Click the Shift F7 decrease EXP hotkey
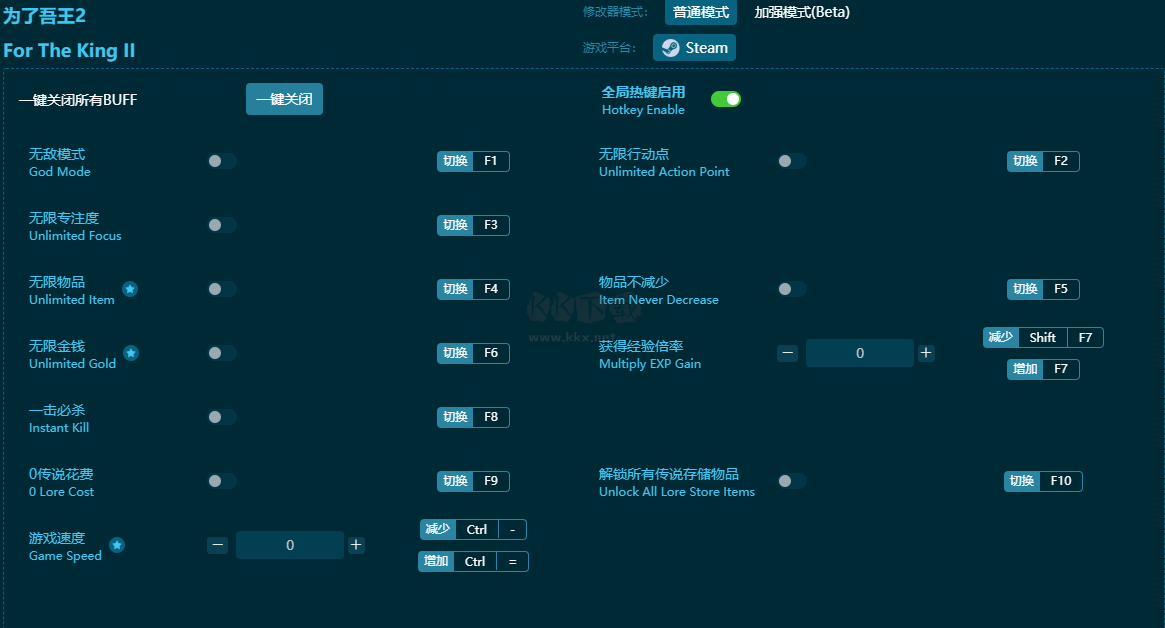This screenshot has height=628, width=1165. [x=1043, y=337]
